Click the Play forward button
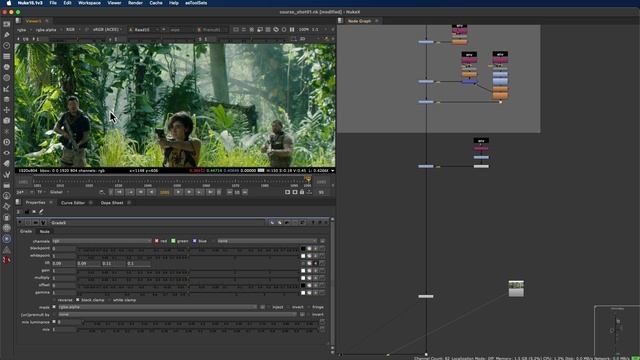 coord(178,192)
